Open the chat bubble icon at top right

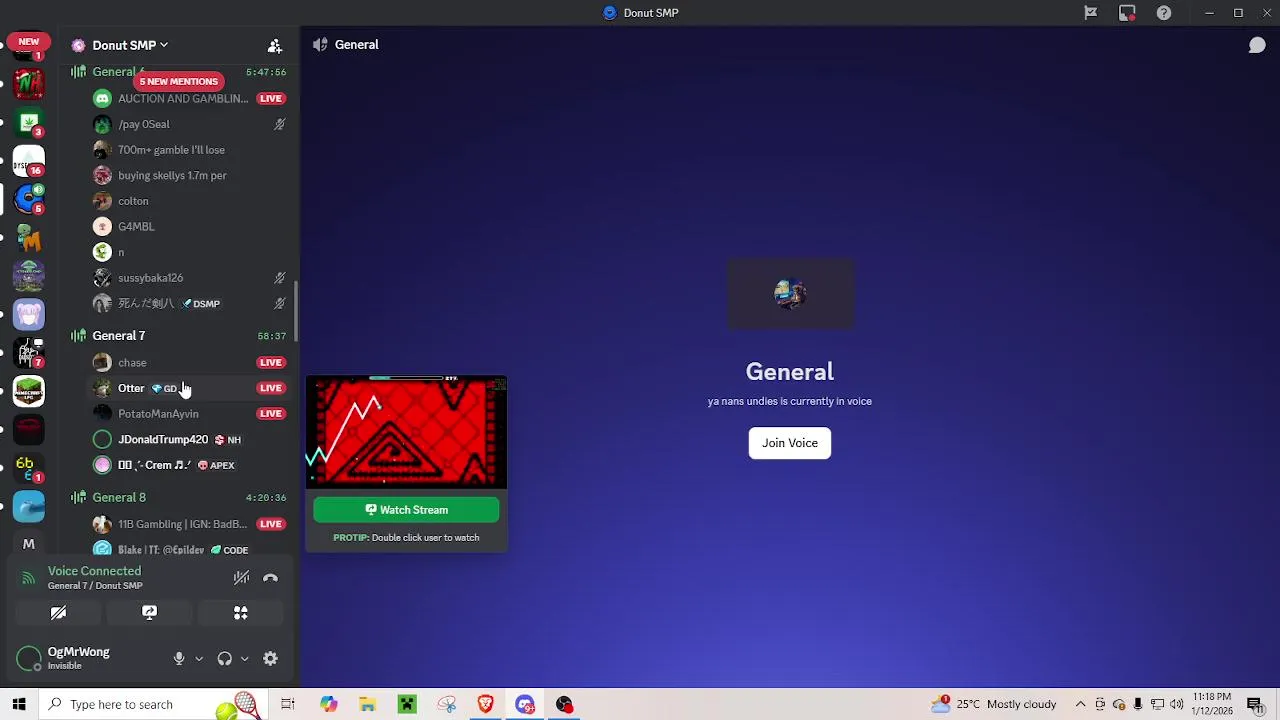(1257, 45)
